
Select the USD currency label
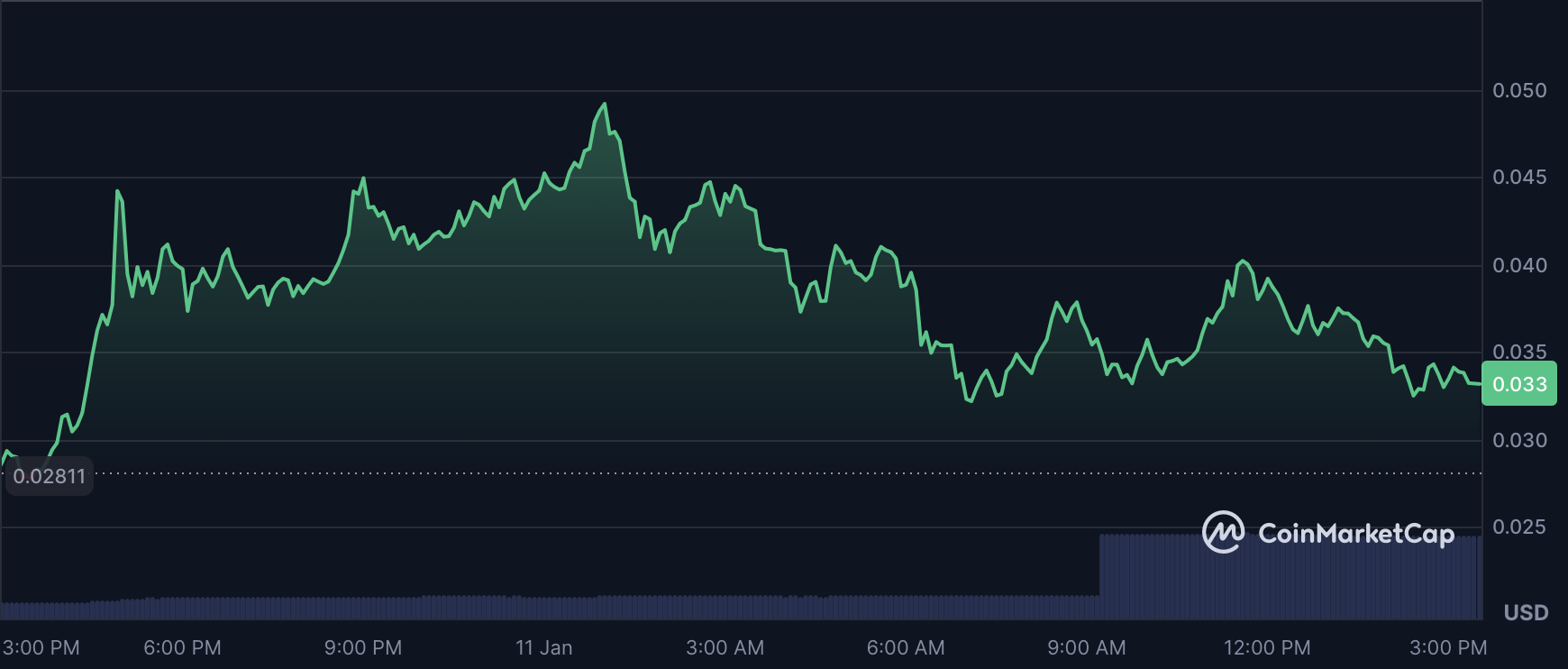pyautogui.click(x=1526, y=613)
